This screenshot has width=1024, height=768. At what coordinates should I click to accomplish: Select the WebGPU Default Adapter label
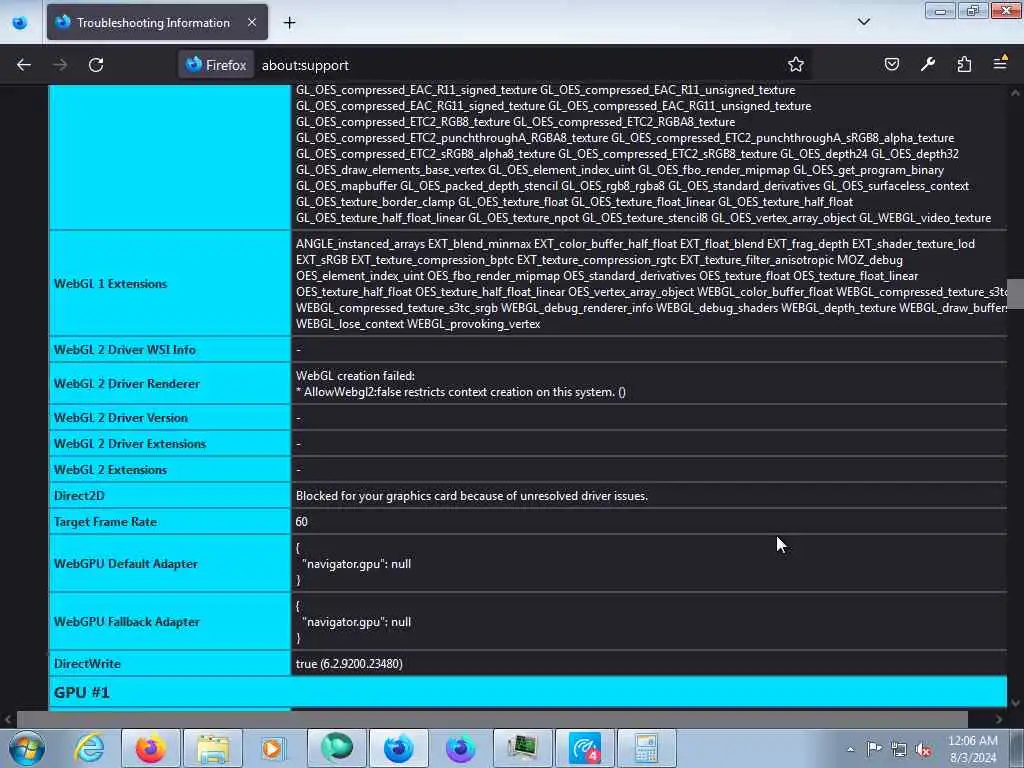pyautogui.click(x=125, y=564)
